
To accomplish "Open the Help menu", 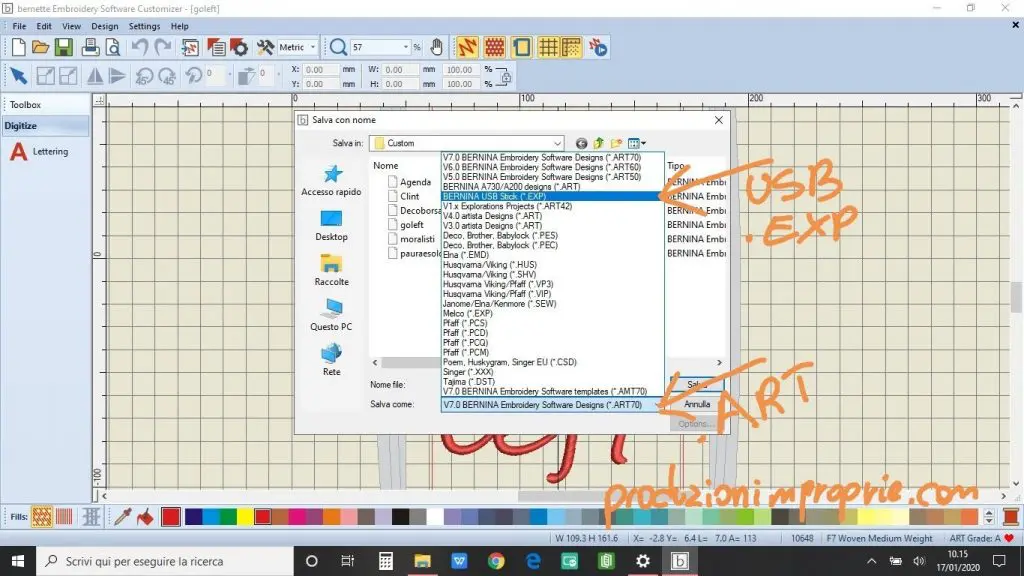I will pos(180,26).
